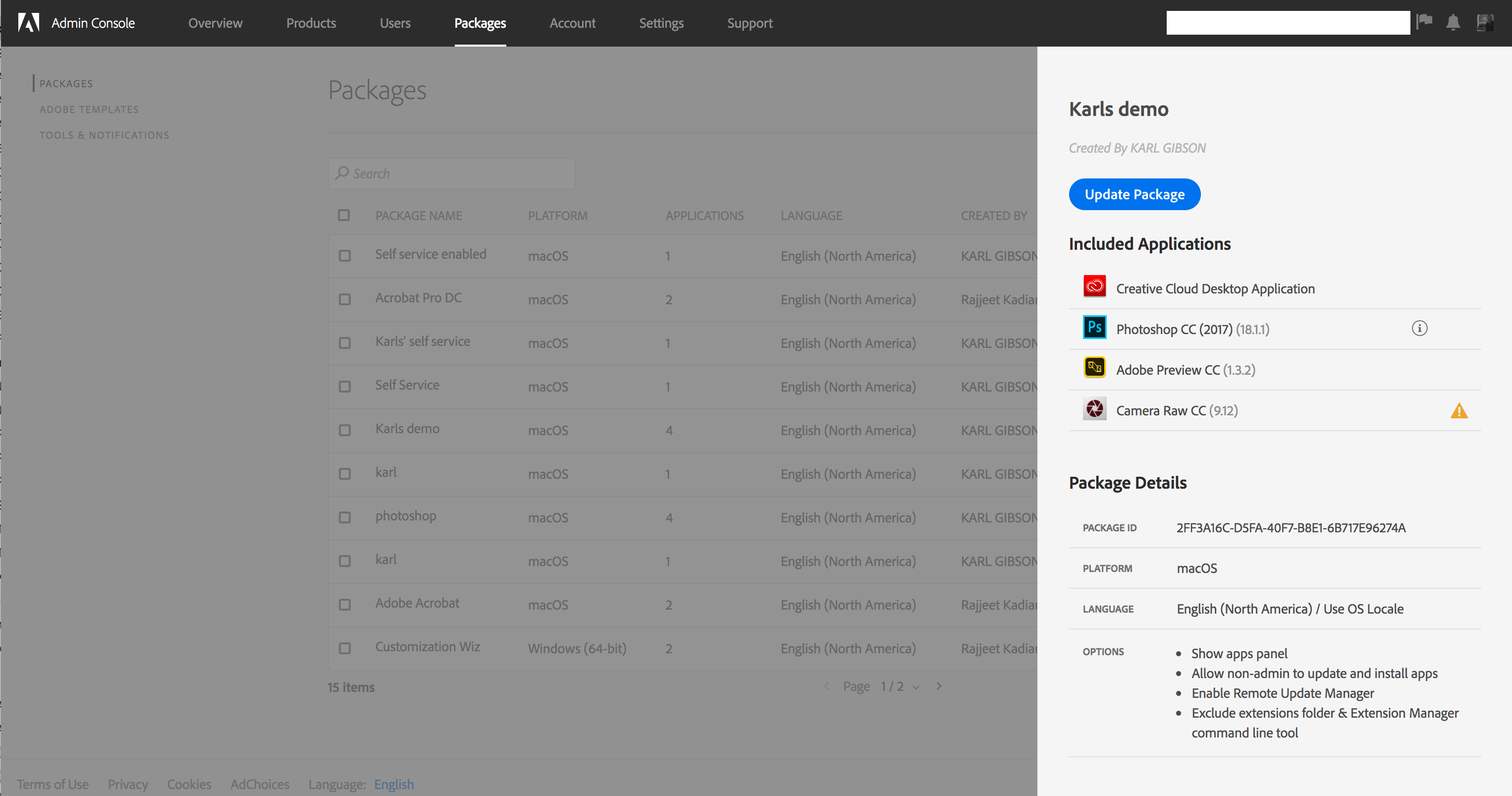Check the photoshop package row
Image resolution: width=1512 pixels, height=796 pixels.
coord(344,518)
